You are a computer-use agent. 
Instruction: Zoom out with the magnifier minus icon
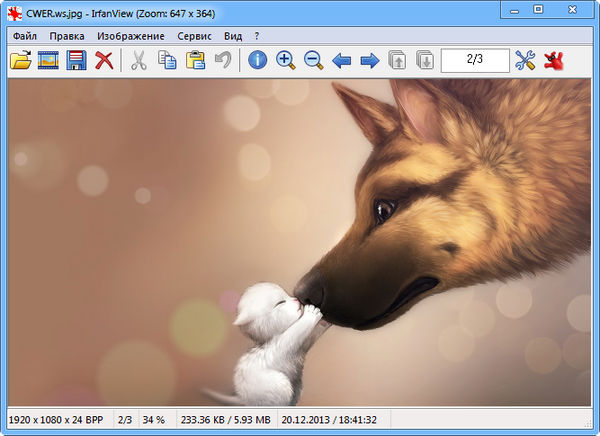pos(314,61)
